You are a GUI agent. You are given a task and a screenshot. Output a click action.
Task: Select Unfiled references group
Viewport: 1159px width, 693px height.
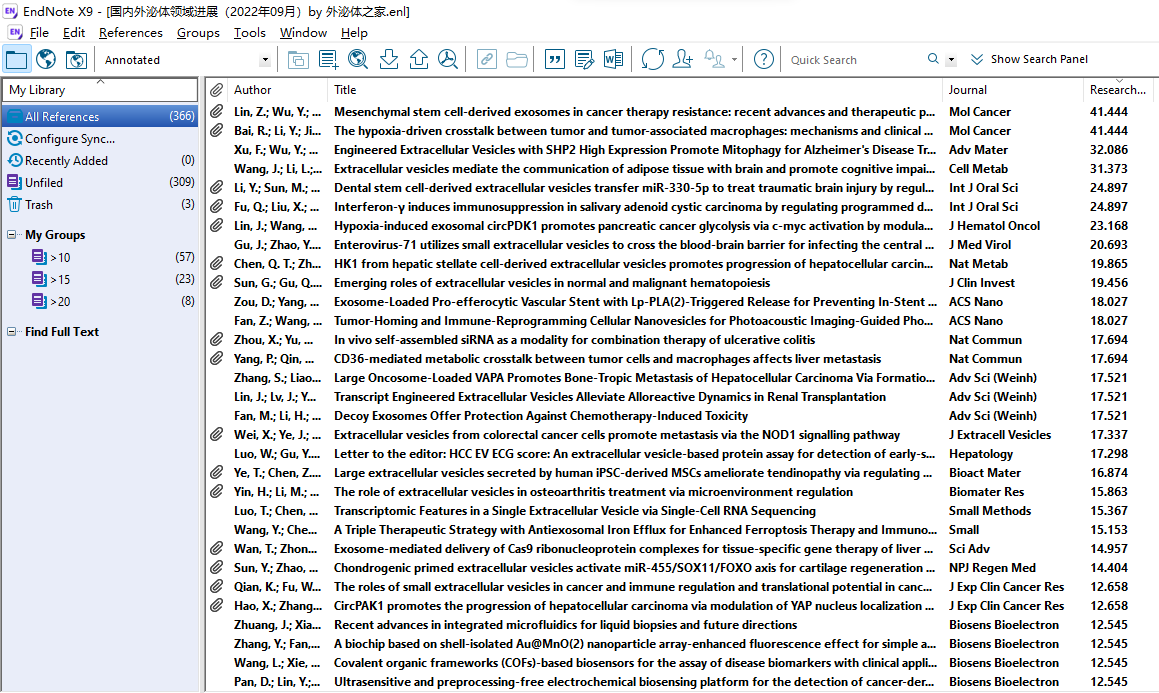(x=100, y=182)
